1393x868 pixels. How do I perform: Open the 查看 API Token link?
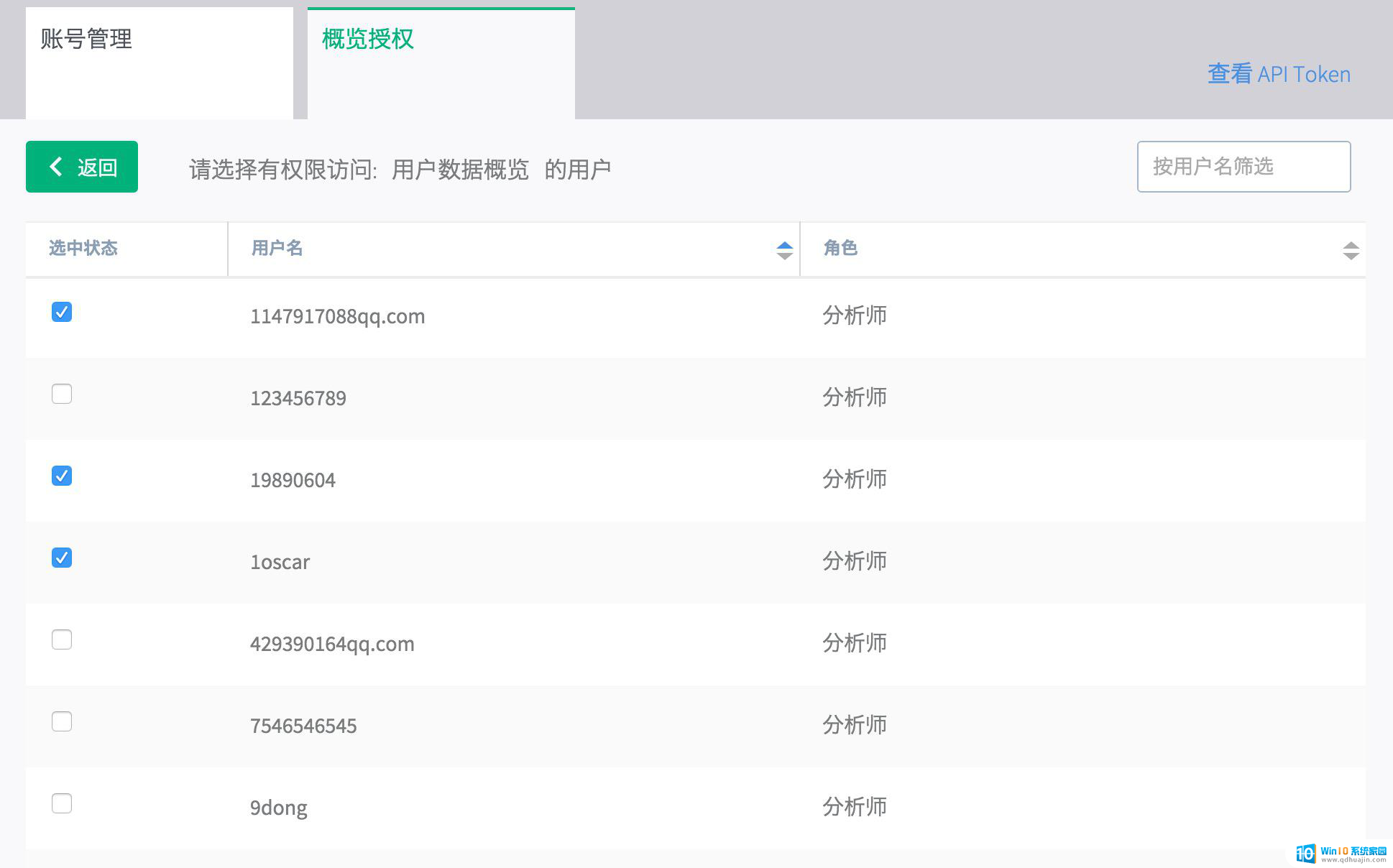[1279, 74]
